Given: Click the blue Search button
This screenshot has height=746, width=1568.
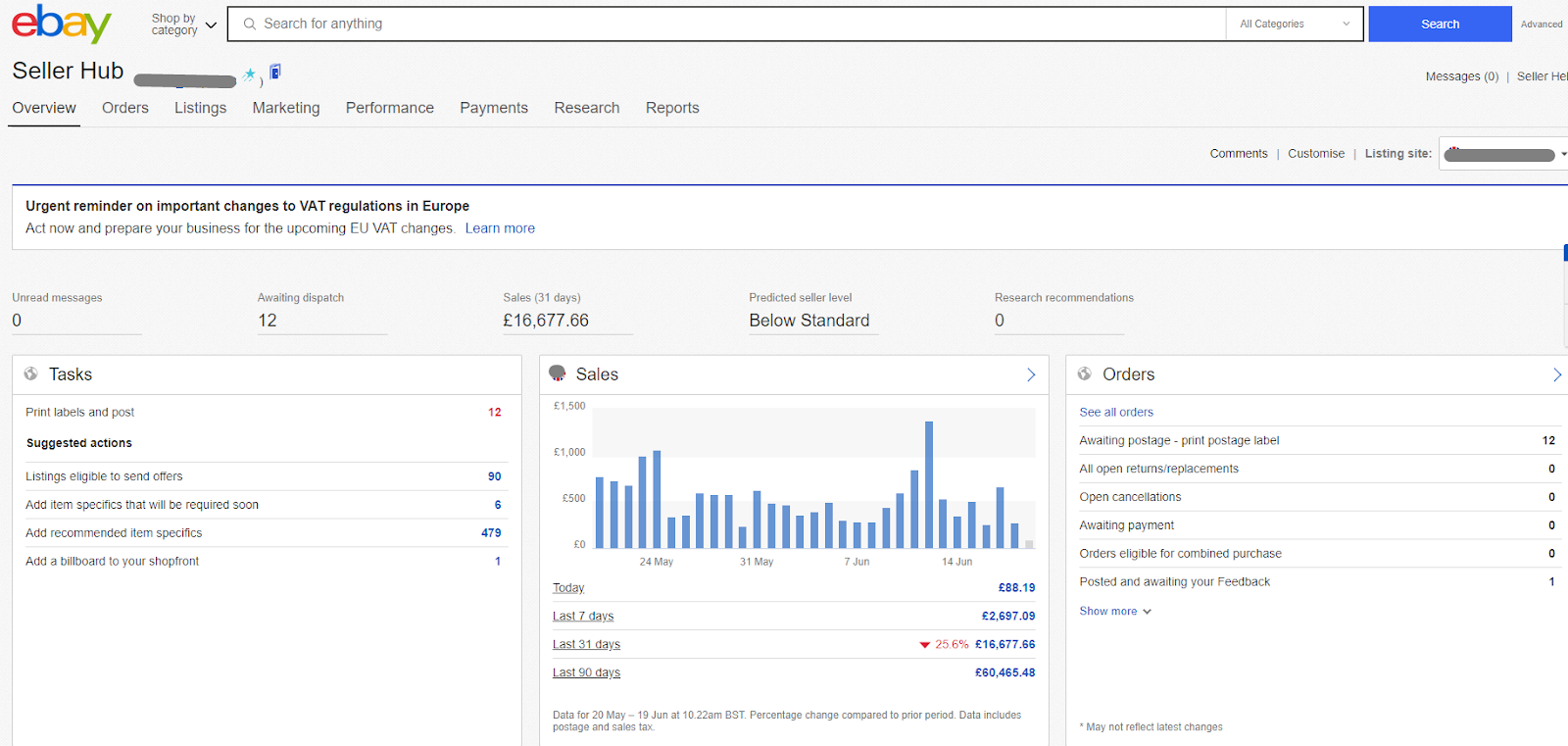Looking at the screenshot, I should [x=1440, y=24].
